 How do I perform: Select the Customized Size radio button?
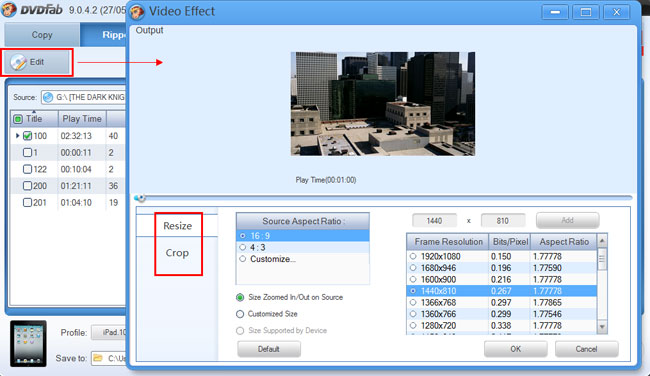240,314
